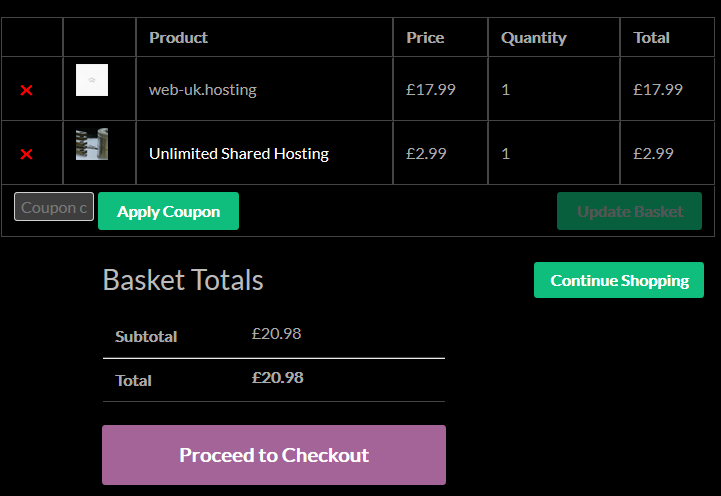Open the Unlimited Shared Hosting thumbnail image
Image resolution: width=721 pixels, height=496 pixels.
(92, 144)
